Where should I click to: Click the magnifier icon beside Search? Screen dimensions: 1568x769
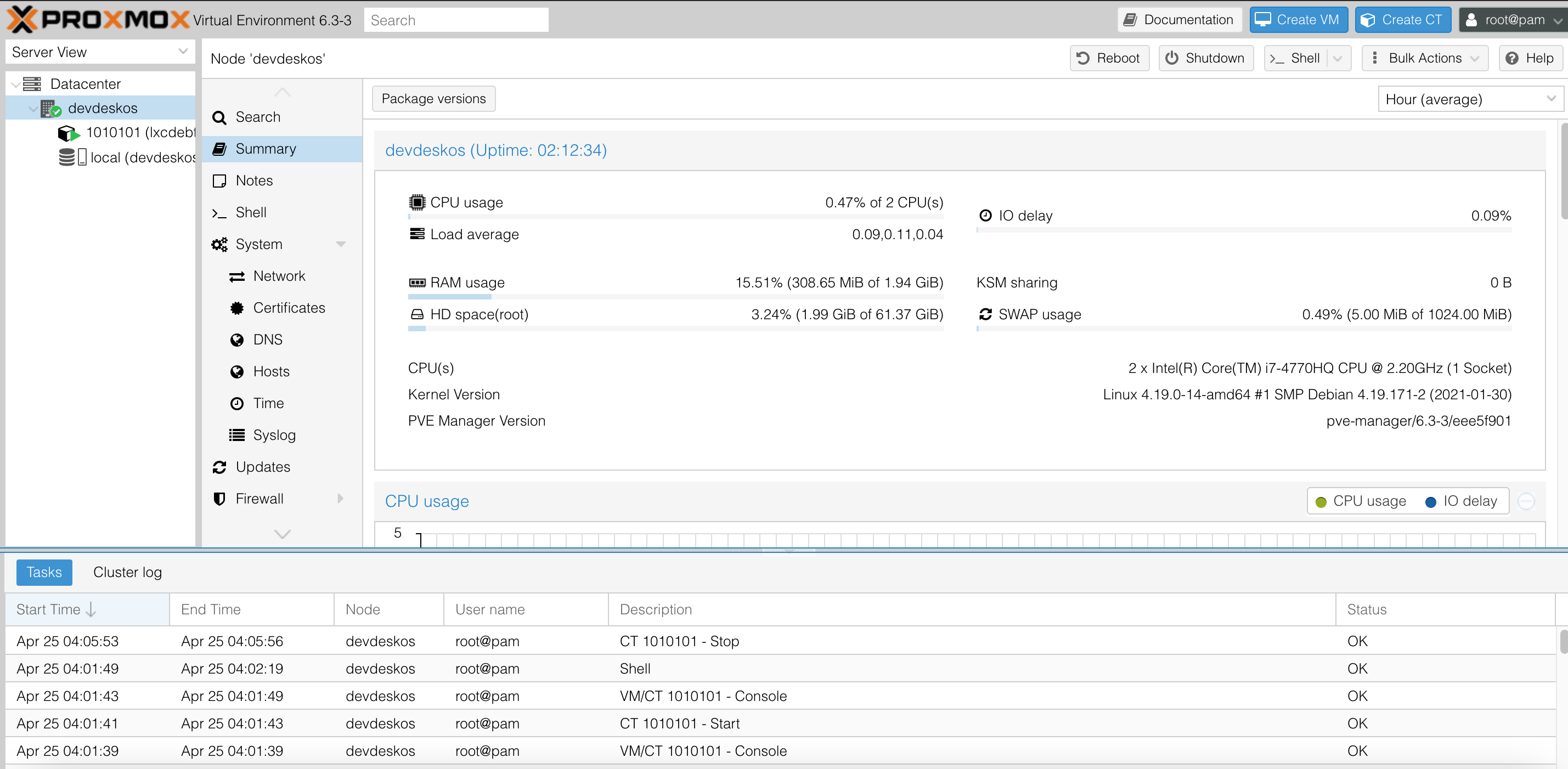(x=219, y=117)
